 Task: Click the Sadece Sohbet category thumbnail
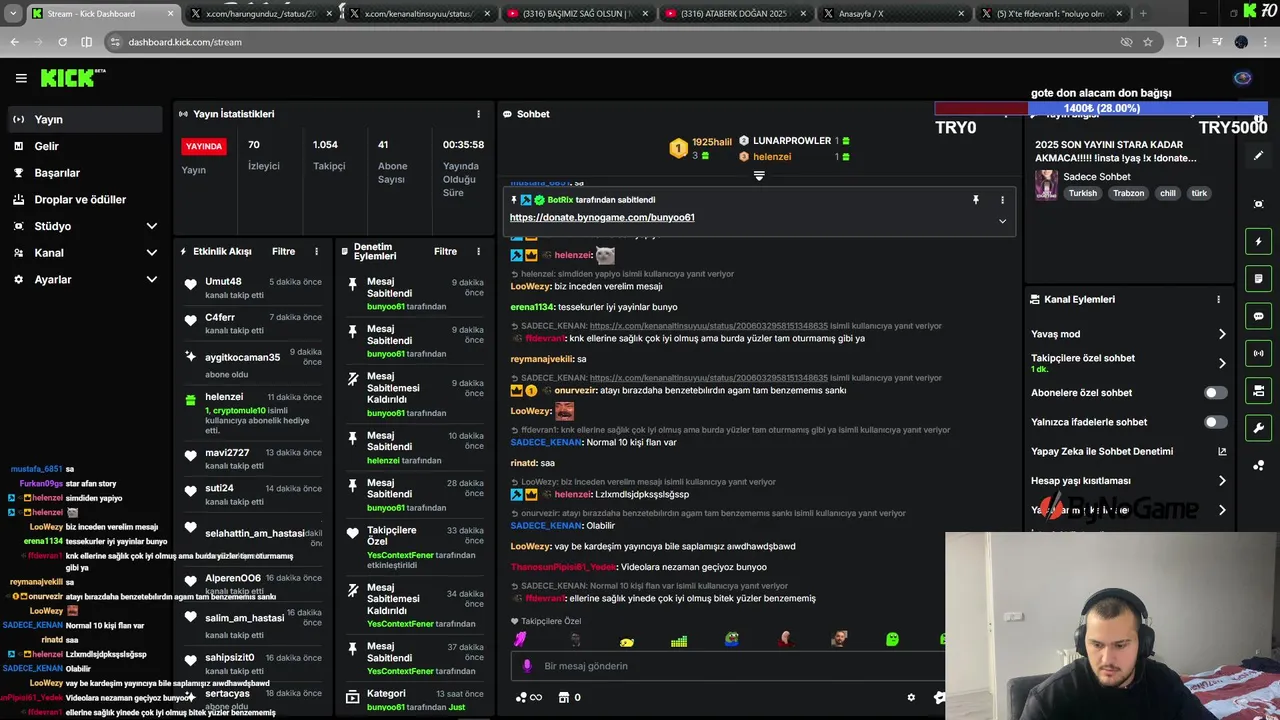coord(1046,185)
